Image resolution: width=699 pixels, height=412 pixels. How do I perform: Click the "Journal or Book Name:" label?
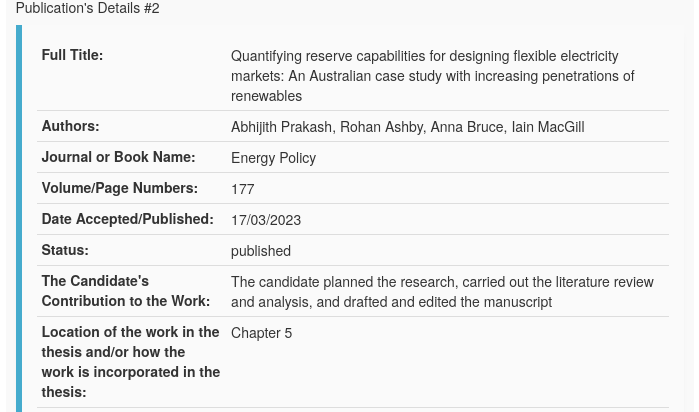[118, 158]
